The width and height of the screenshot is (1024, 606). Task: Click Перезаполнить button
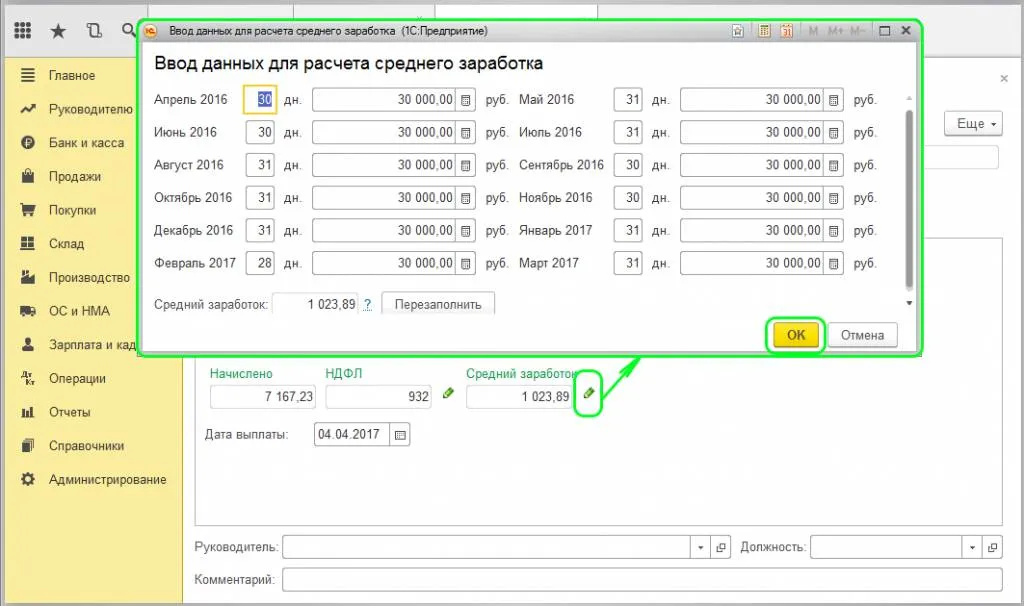(438, 304)
